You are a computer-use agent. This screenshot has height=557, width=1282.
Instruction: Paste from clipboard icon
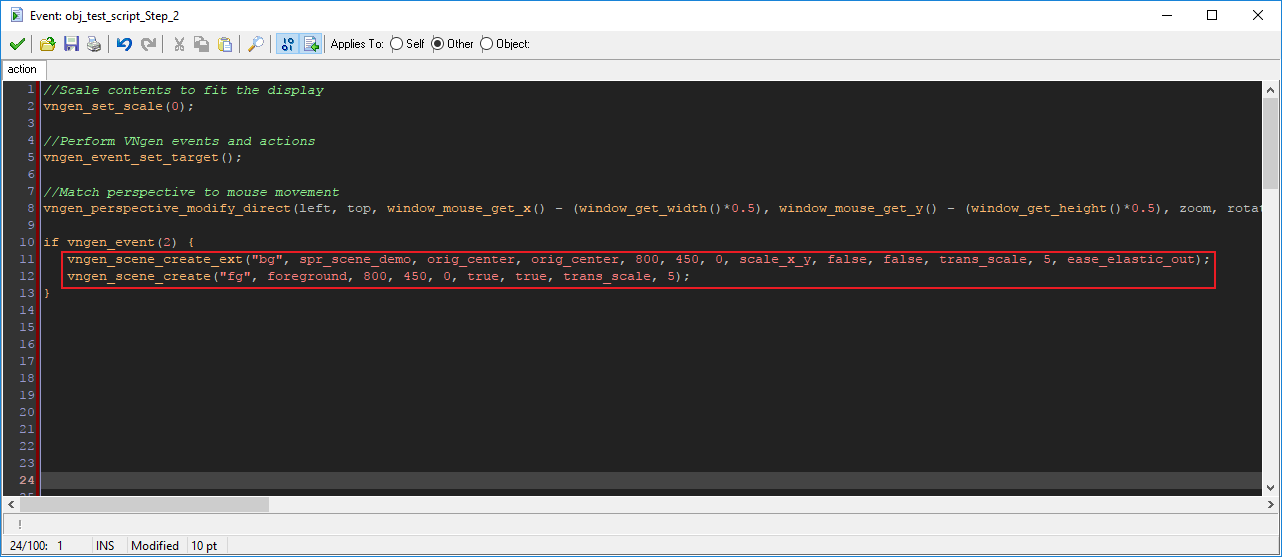pos(225,44)
